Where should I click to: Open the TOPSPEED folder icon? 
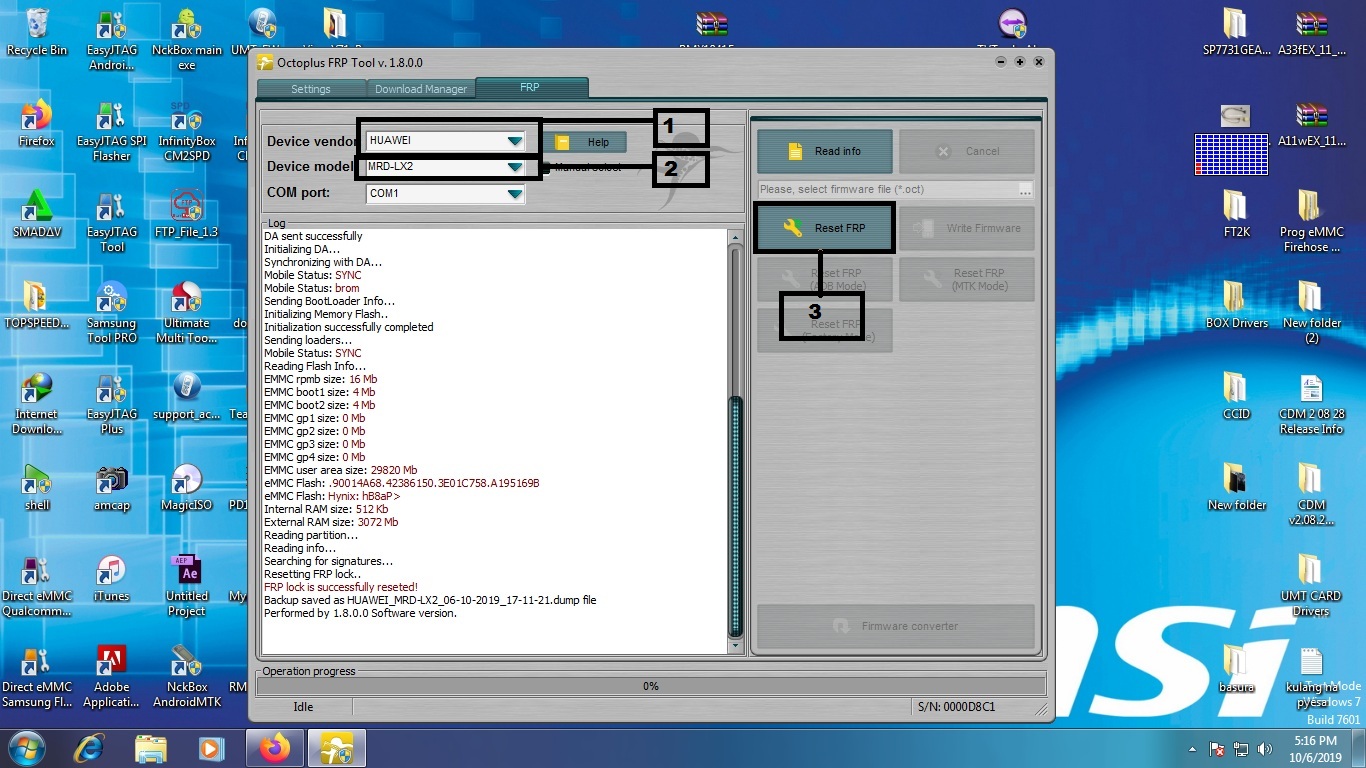coord(37,305)
